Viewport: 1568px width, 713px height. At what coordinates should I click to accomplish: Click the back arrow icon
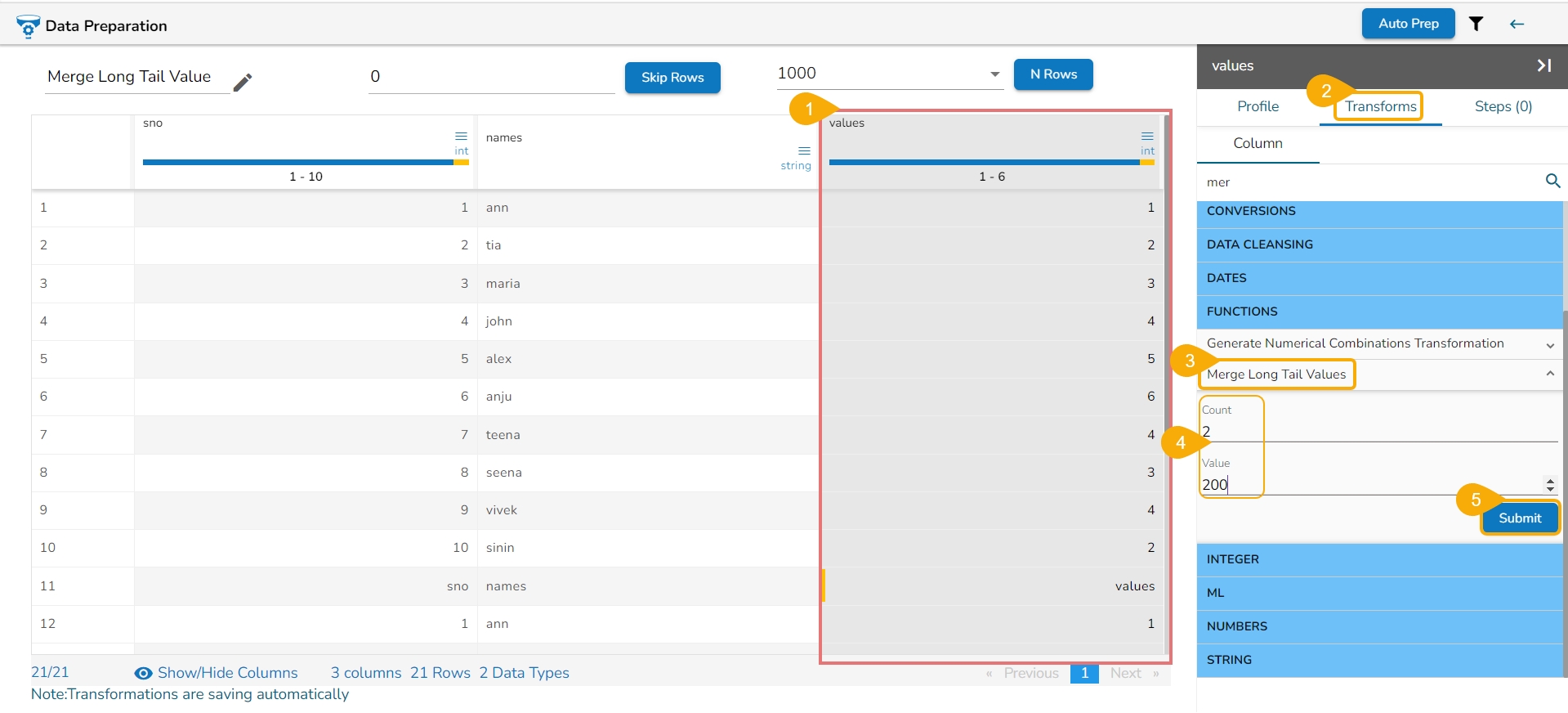tap(1517, 24)
